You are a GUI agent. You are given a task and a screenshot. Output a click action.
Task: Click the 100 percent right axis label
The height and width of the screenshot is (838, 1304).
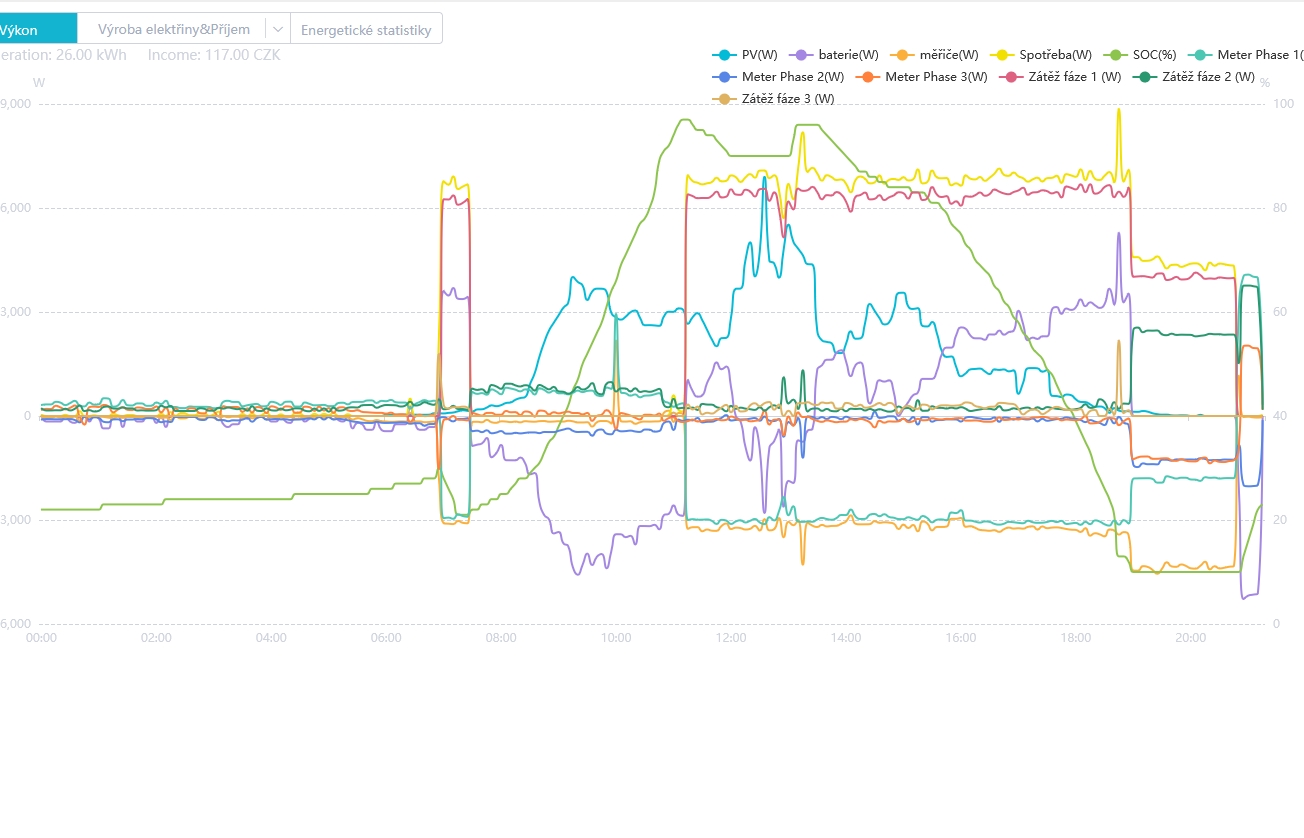[x=1283, y=104]
